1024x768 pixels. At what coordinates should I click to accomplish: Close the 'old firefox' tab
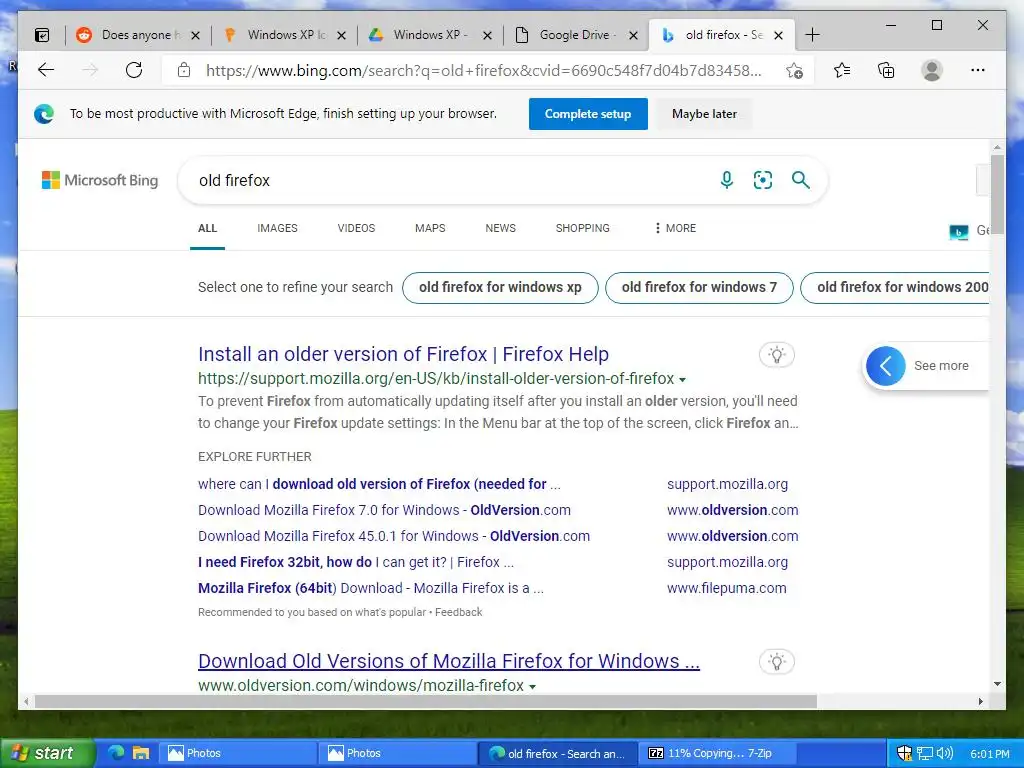click(x=778, y=35)
